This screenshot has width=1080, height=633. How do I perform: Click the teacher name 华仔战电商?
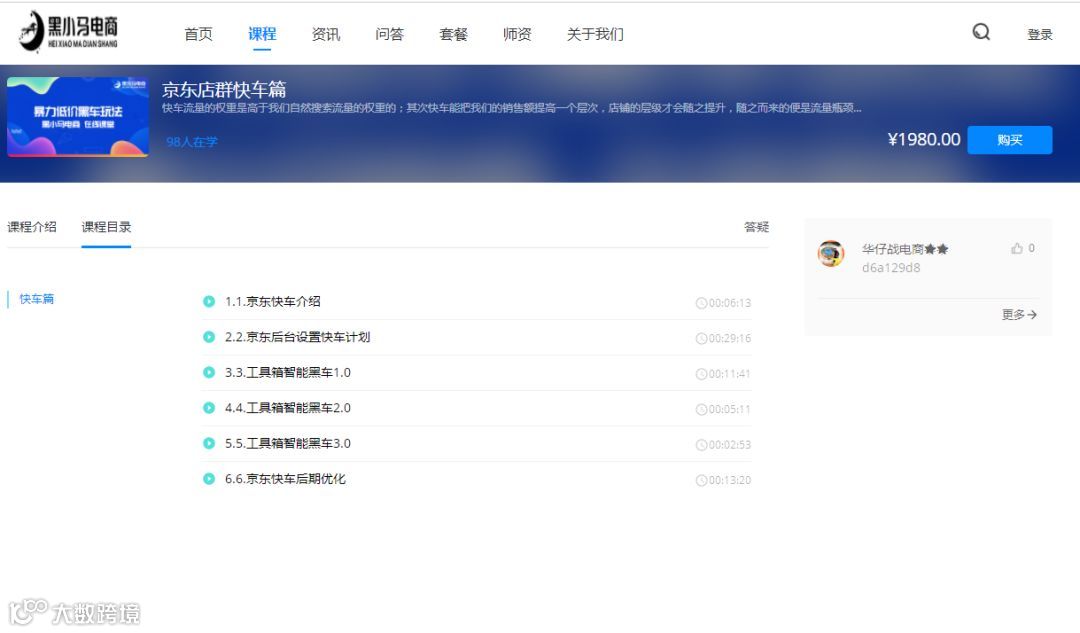point(892,249)
